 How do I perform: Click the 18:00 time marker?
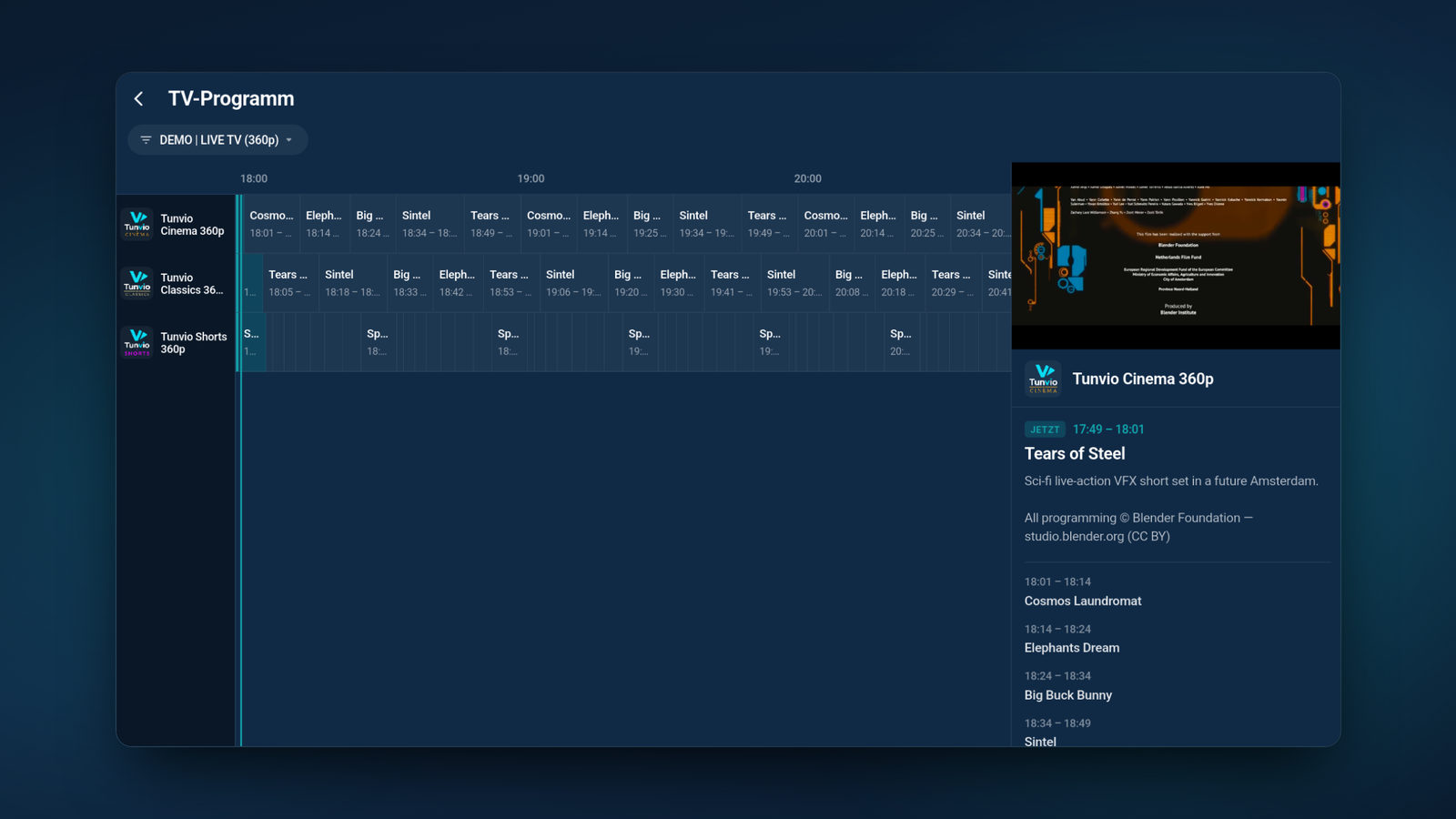(x=254, y=178)
